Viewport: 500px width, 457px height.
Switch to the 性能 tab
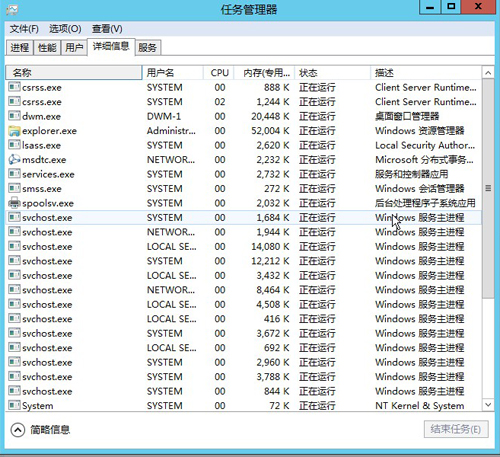coord(47,48)
